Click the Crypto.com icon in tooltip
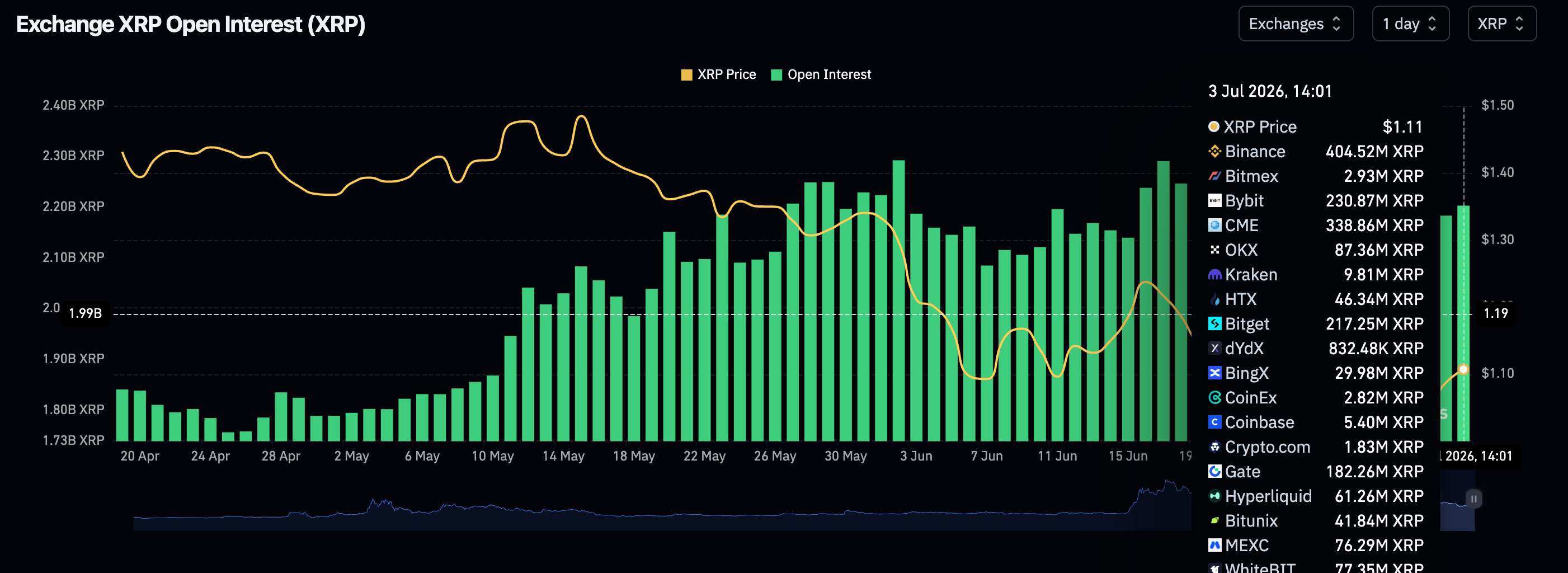The height and width of the screenshot is (573, 1568). [x=1214, y=447]
